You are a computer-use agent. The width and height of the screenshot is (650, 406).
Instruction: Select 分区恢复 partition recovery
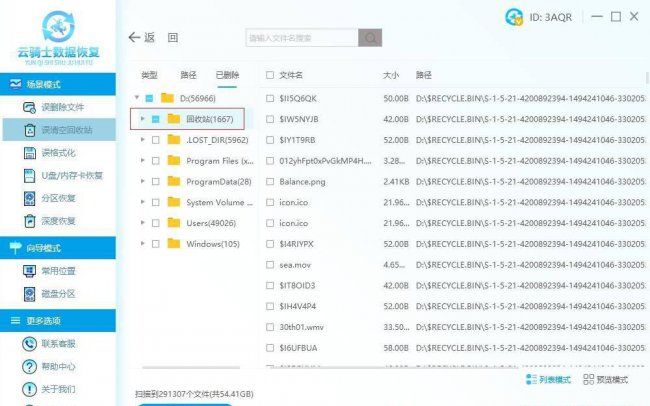point(49,198)
